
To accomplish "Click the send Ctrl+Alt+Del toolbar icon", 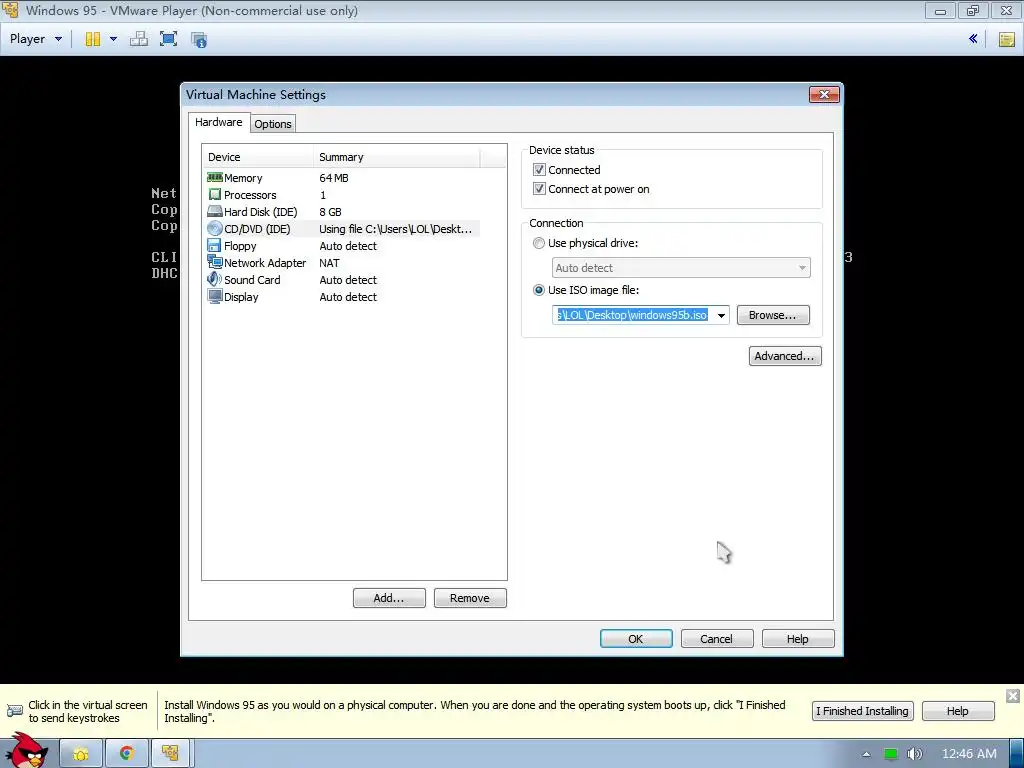I will pos(138,39).
